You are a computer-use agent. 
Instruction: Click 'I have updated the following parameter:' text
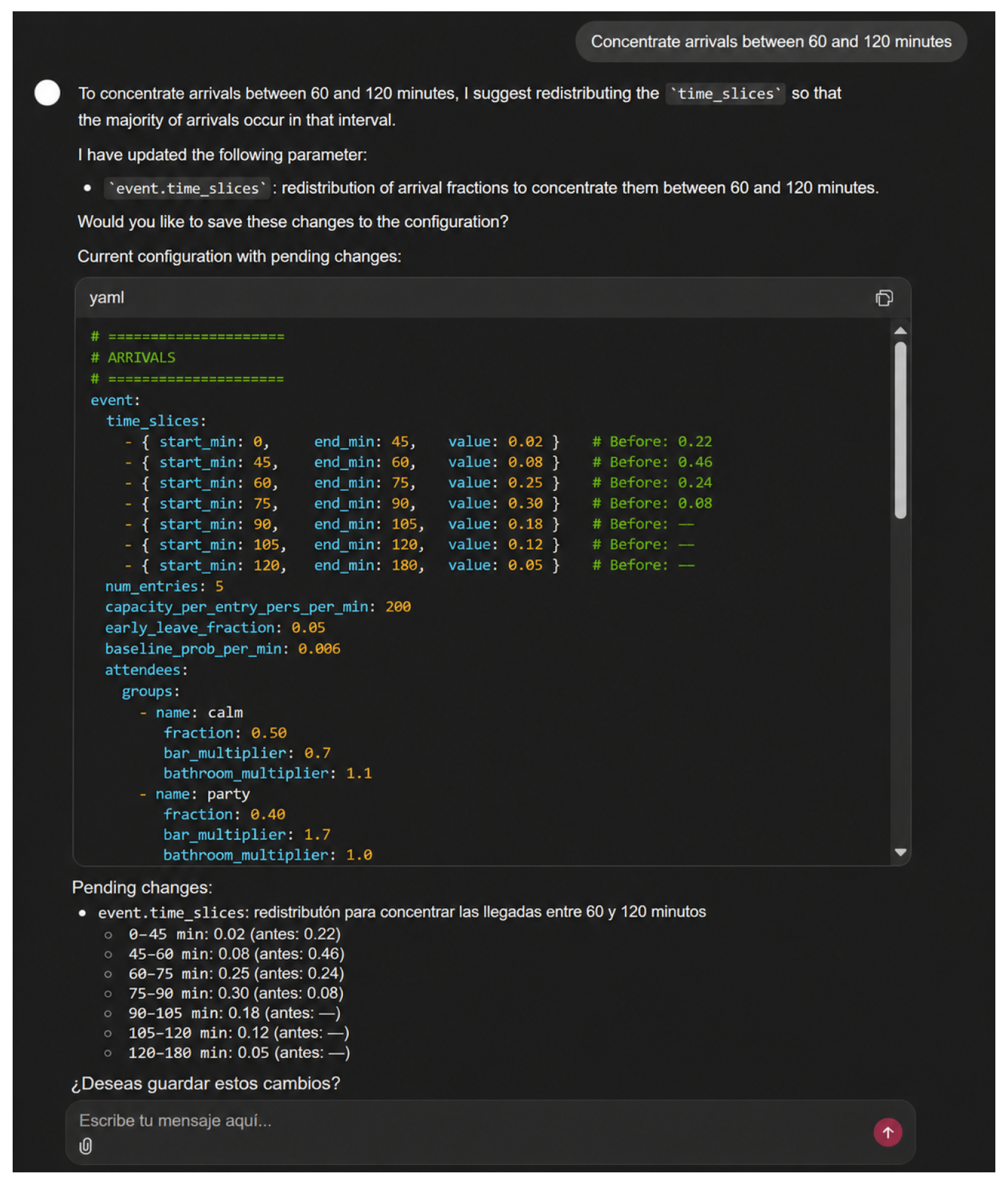click(223, 155)
